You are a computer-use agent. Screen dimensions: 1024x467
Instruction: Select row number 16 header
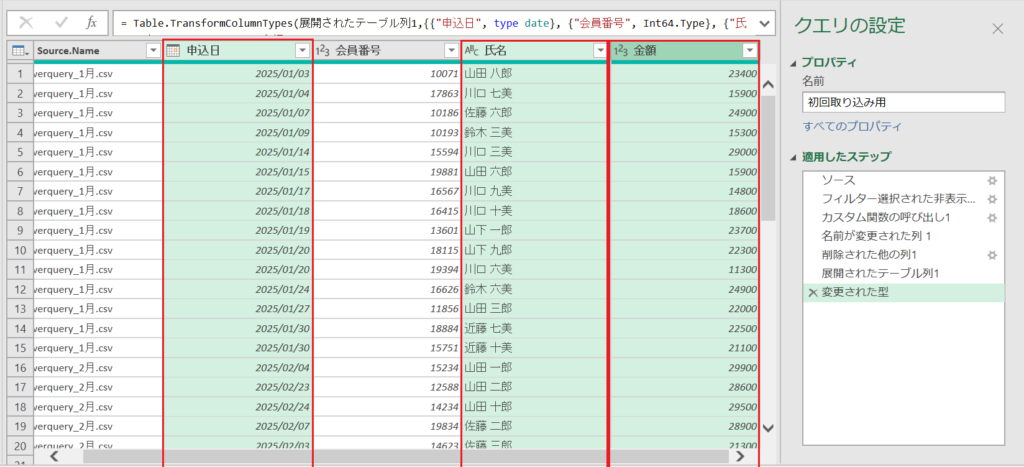[x=20, y=367]
